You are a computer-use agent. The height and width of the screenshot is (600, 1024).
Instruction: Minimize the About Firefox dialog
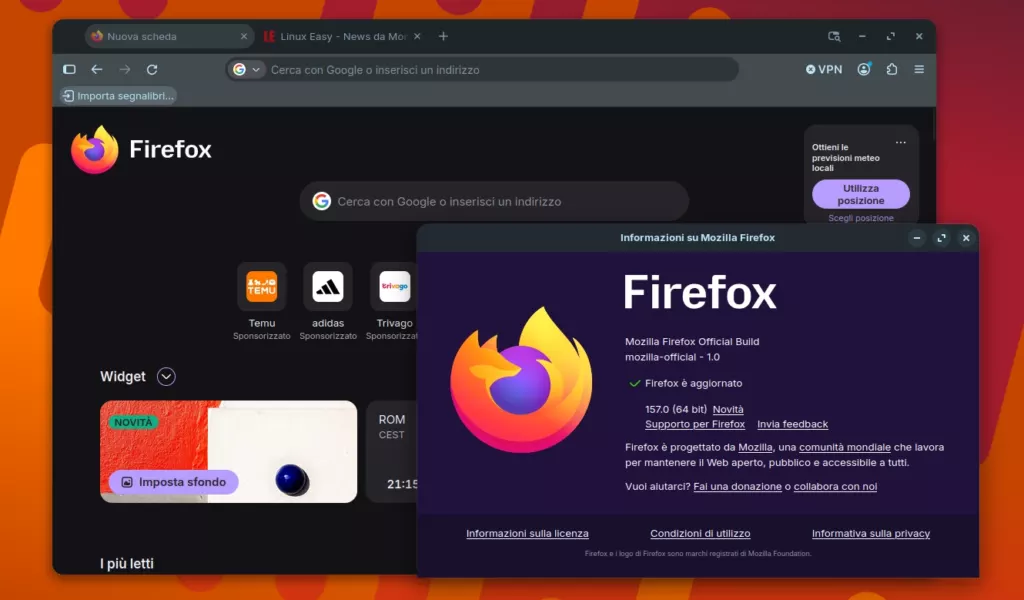pos(917,238)
